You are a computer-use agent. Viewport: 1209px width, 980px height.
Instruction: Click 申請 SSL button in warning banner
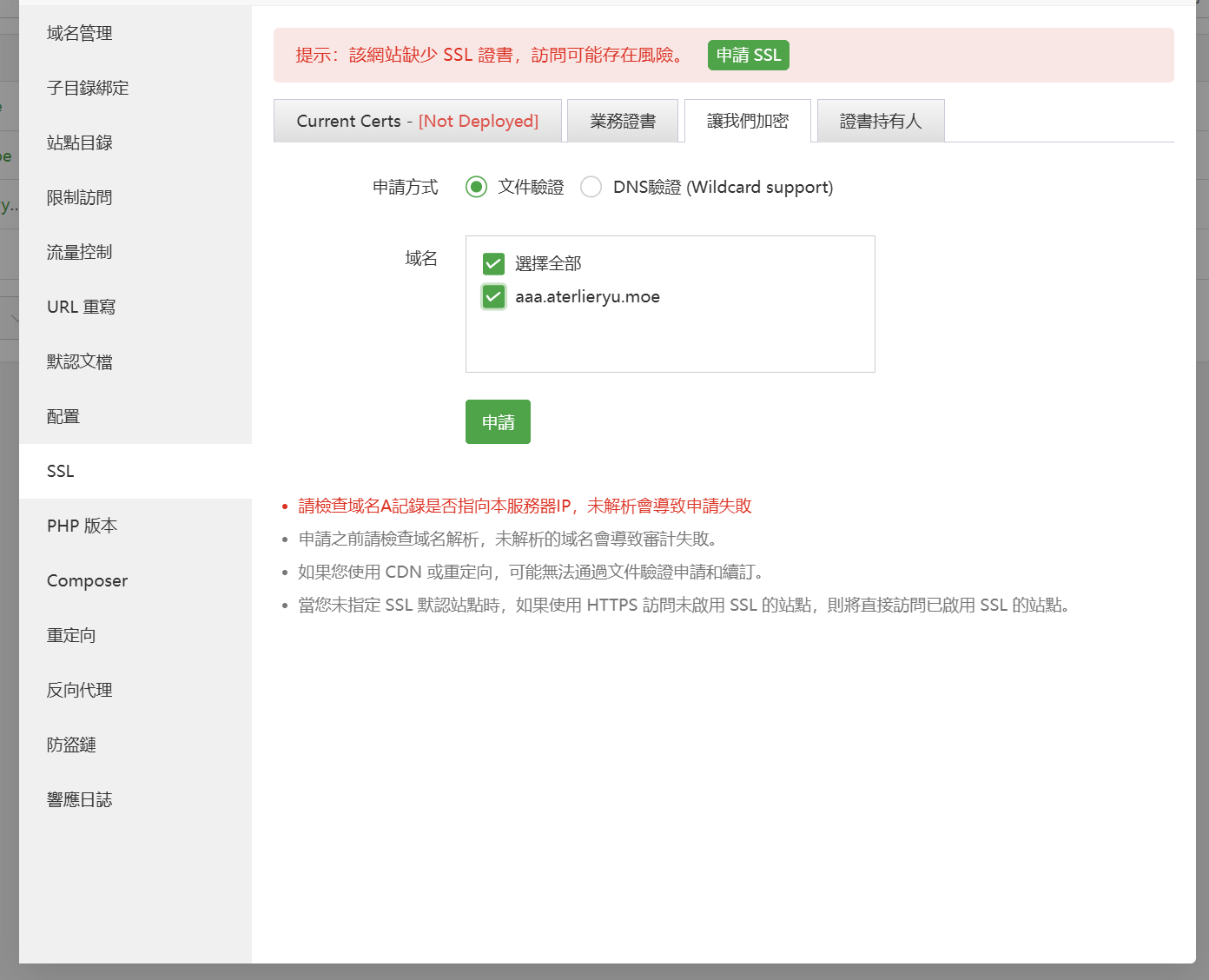[x=748, y=55]
